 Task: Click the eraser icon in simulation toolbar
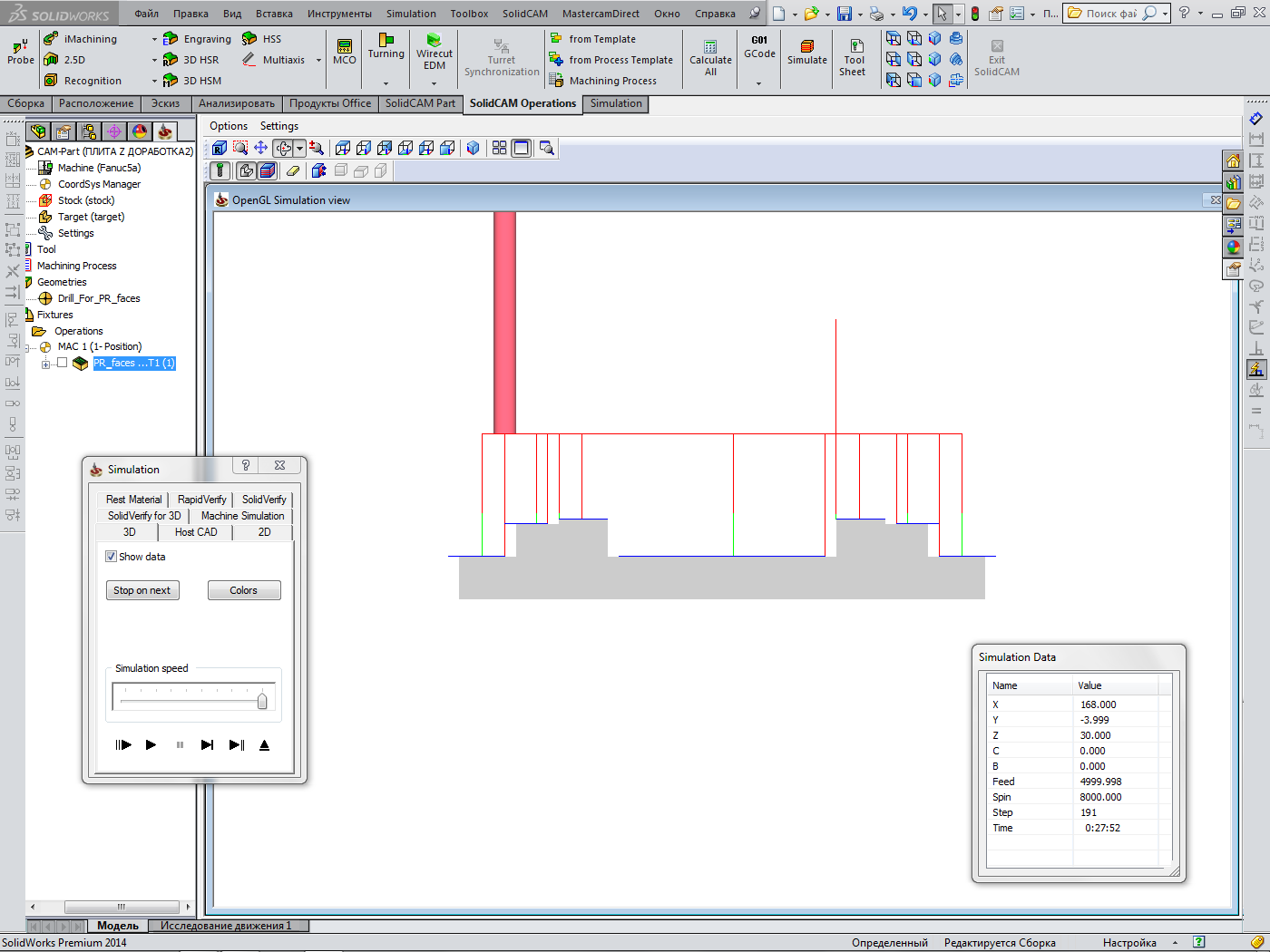point(292,170)
